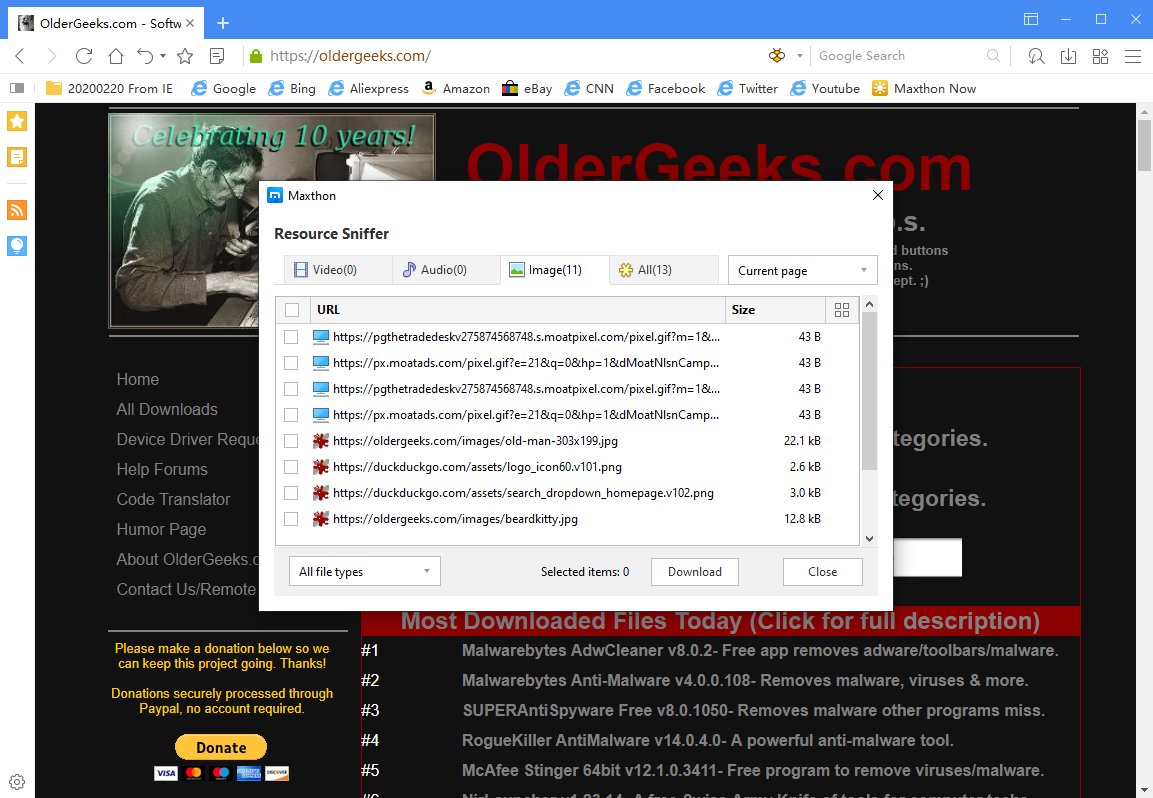Open the undo history dropdown arrow
1153x798 pixels.
pyautogui.click(x=163, y=56)
